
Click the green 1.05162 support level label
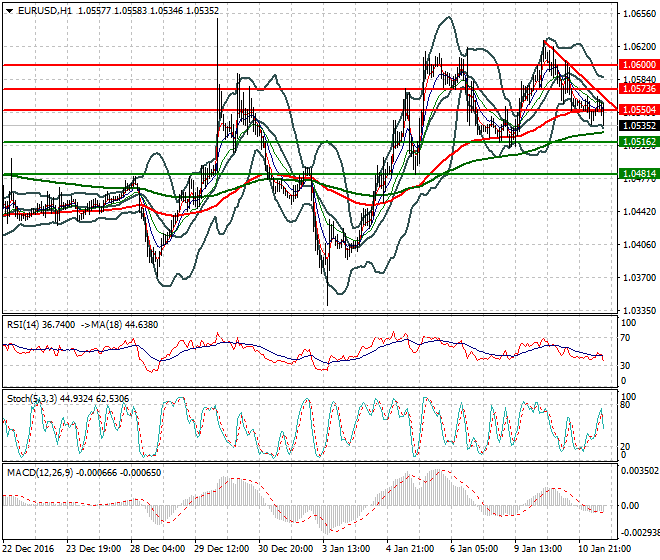click(639, 142)
